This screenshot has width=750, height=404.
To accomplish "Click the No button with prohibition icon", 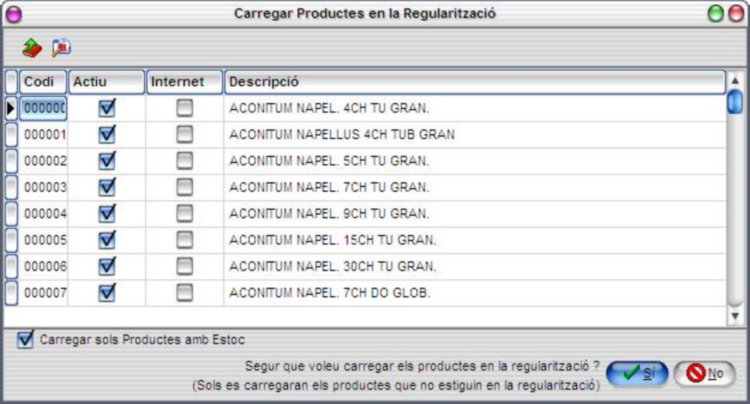I will (704, 373).
